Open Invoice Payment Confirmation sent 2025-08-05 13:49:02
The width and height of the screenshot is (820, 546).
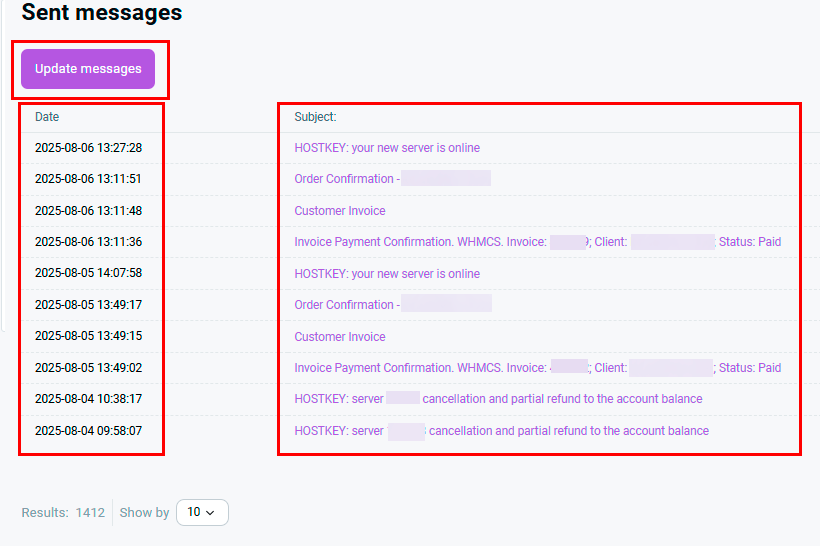[420, 368]
